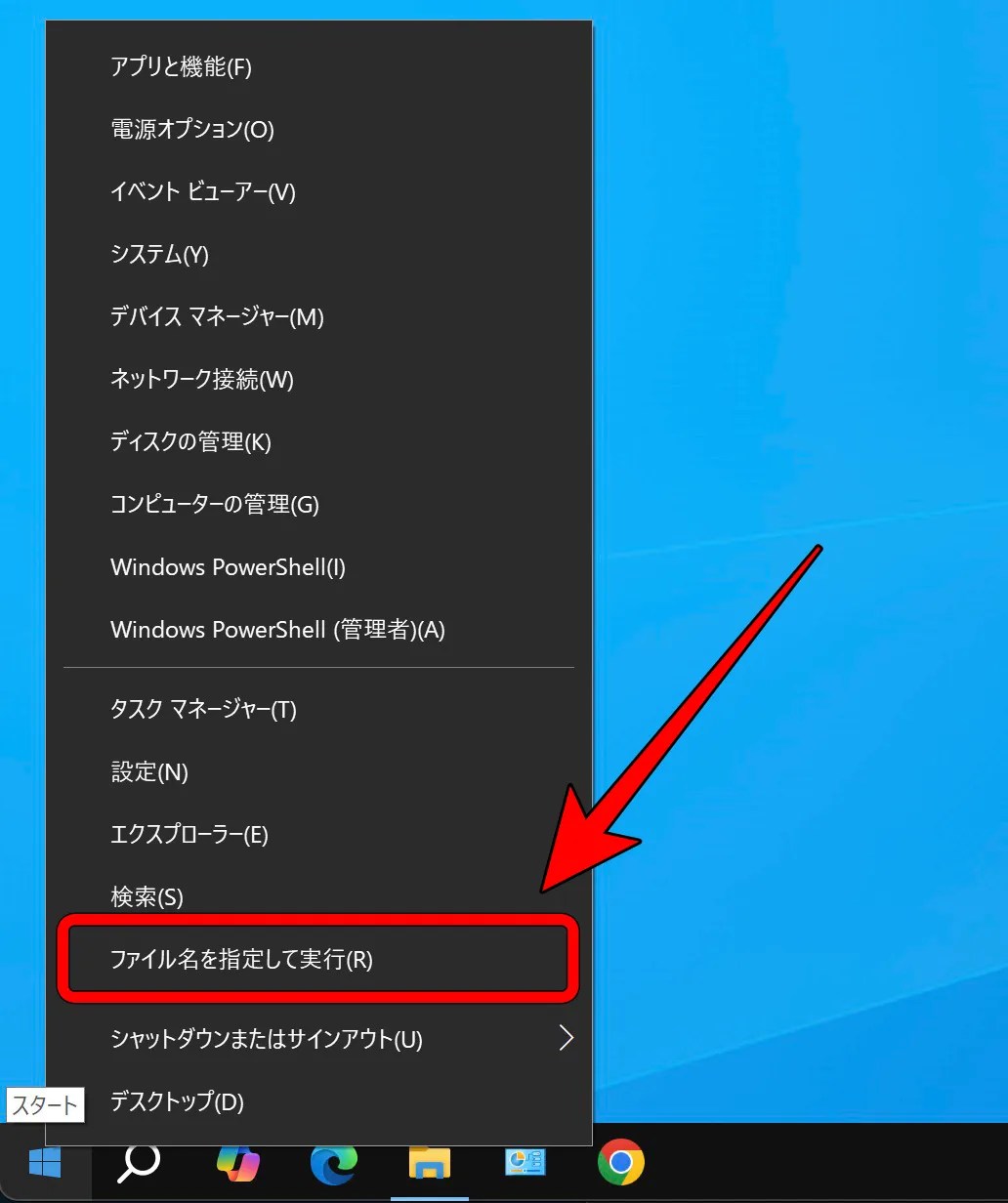The width and height of the screenshot is (1008, 1203).
Task: Choose デスクトップ(D) at menu bottom
Action: (x=318, y=1102)
